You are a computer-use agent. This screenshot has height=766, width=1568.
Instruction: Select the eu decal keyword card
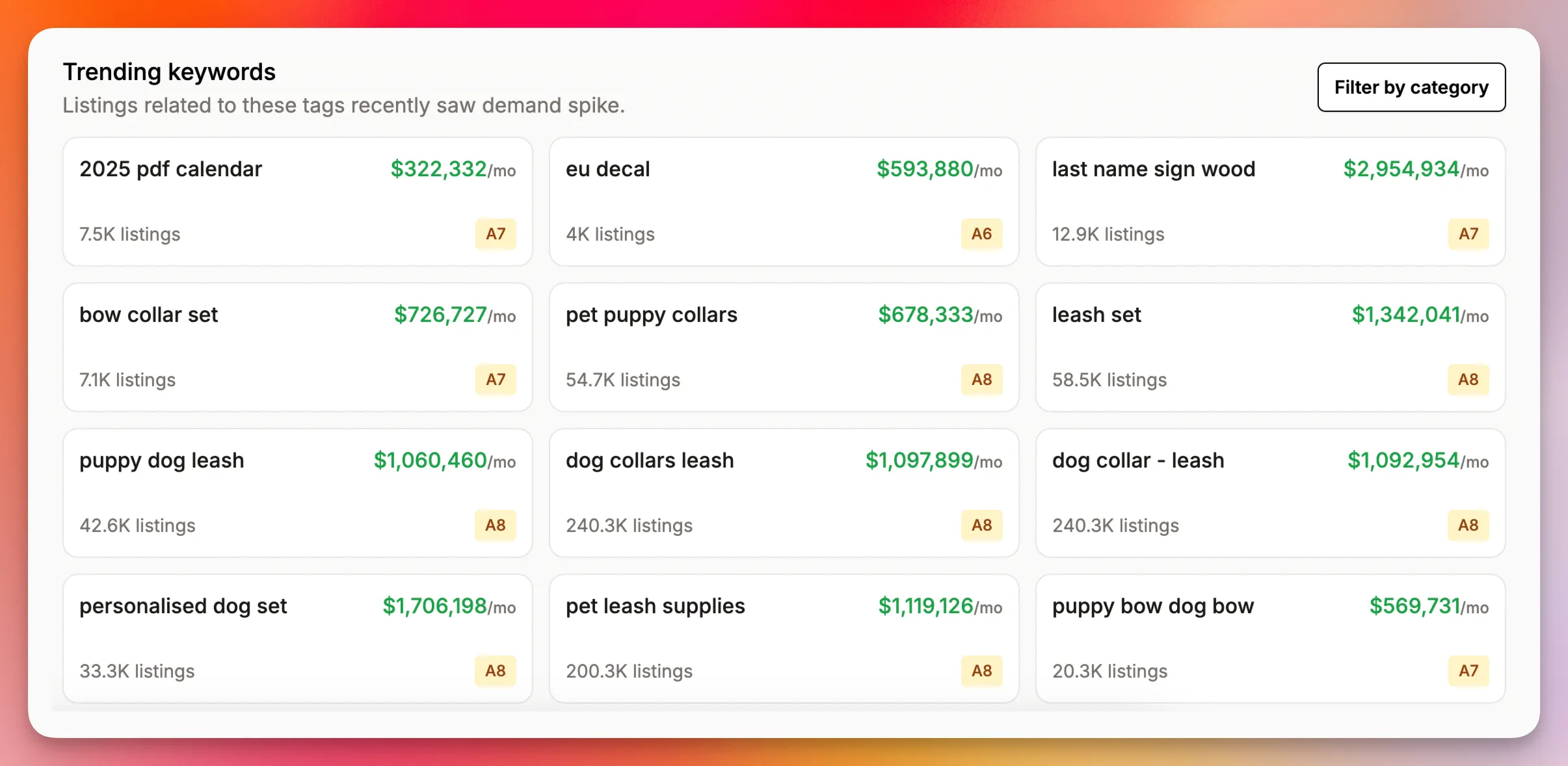[782, 202]
